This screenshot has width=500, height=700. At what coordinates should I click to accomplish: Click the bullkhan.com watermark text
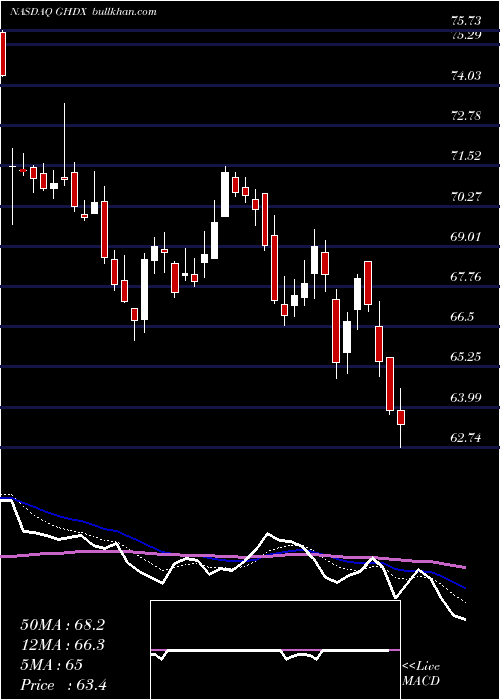(124, 12)
